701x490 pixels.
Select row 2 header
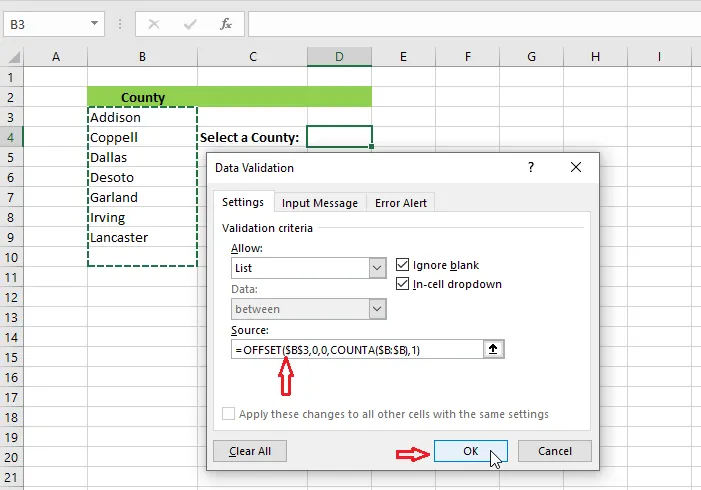(x=11, y=97)
